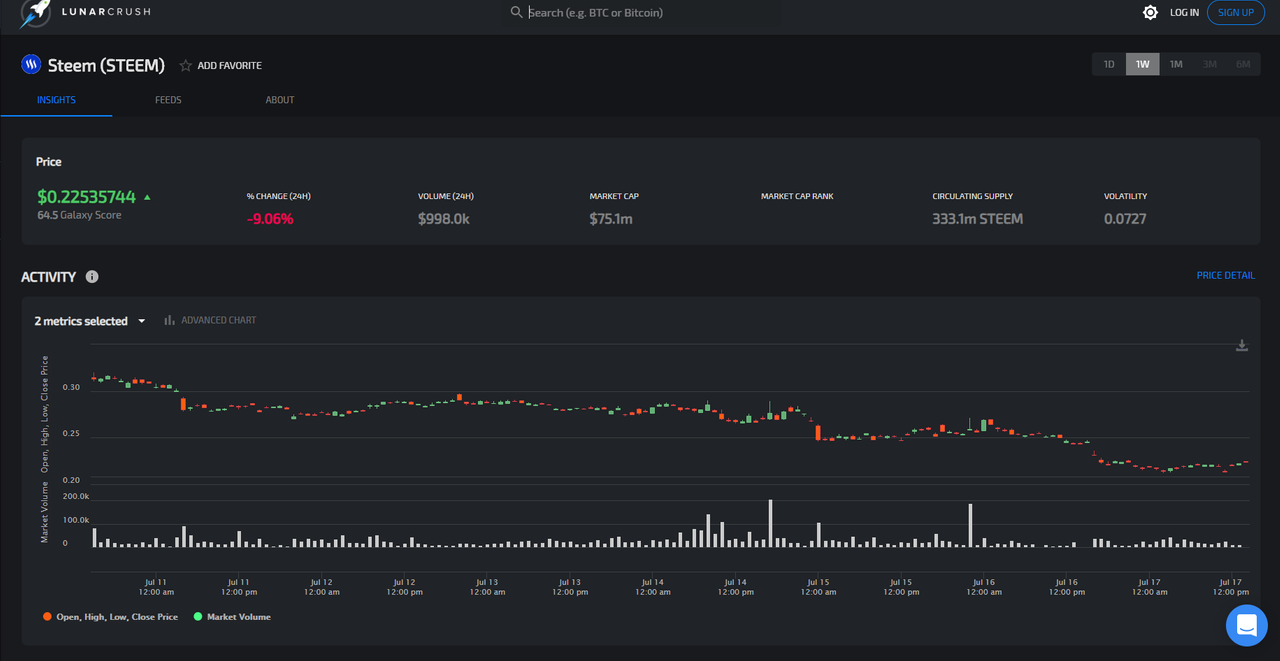Click the search magnifier icon
The width and height of the screenshot is (1280, 661).
(x=516, y=13)
